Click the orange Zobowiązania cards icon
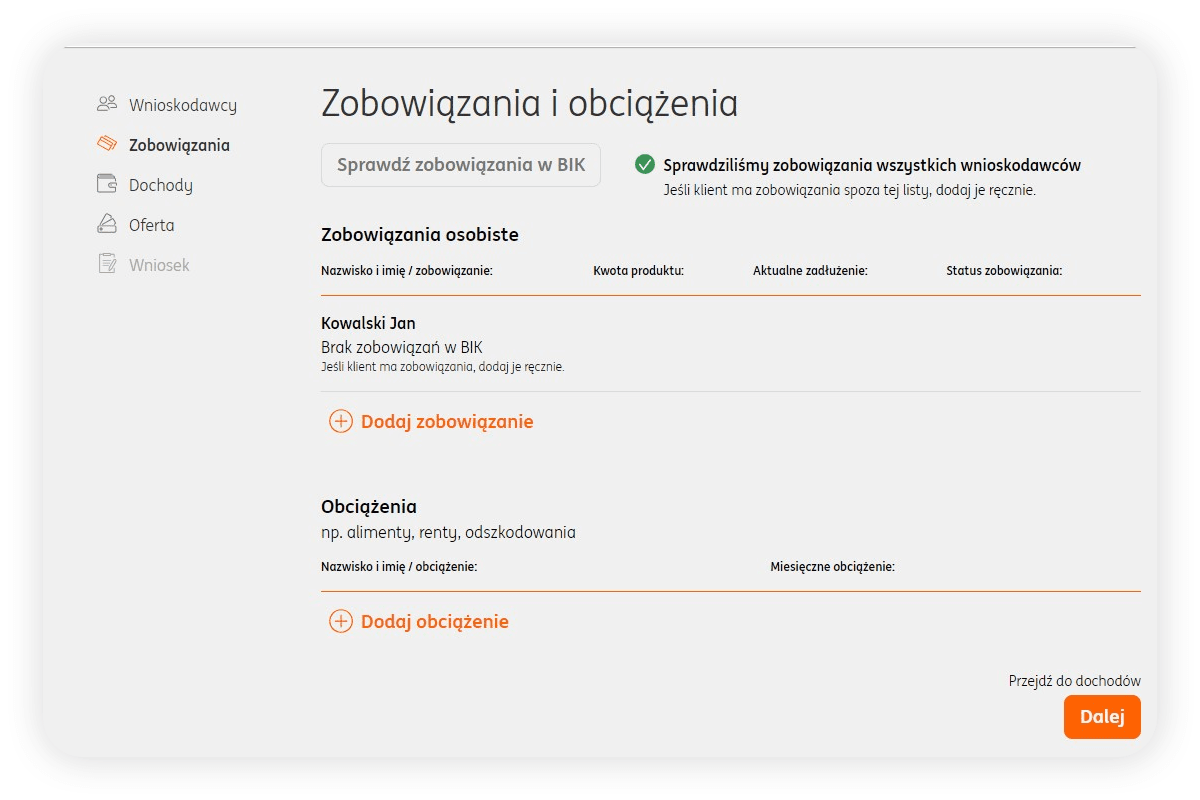The width and height of the screenshot is (1200, 800). point(107,144)
